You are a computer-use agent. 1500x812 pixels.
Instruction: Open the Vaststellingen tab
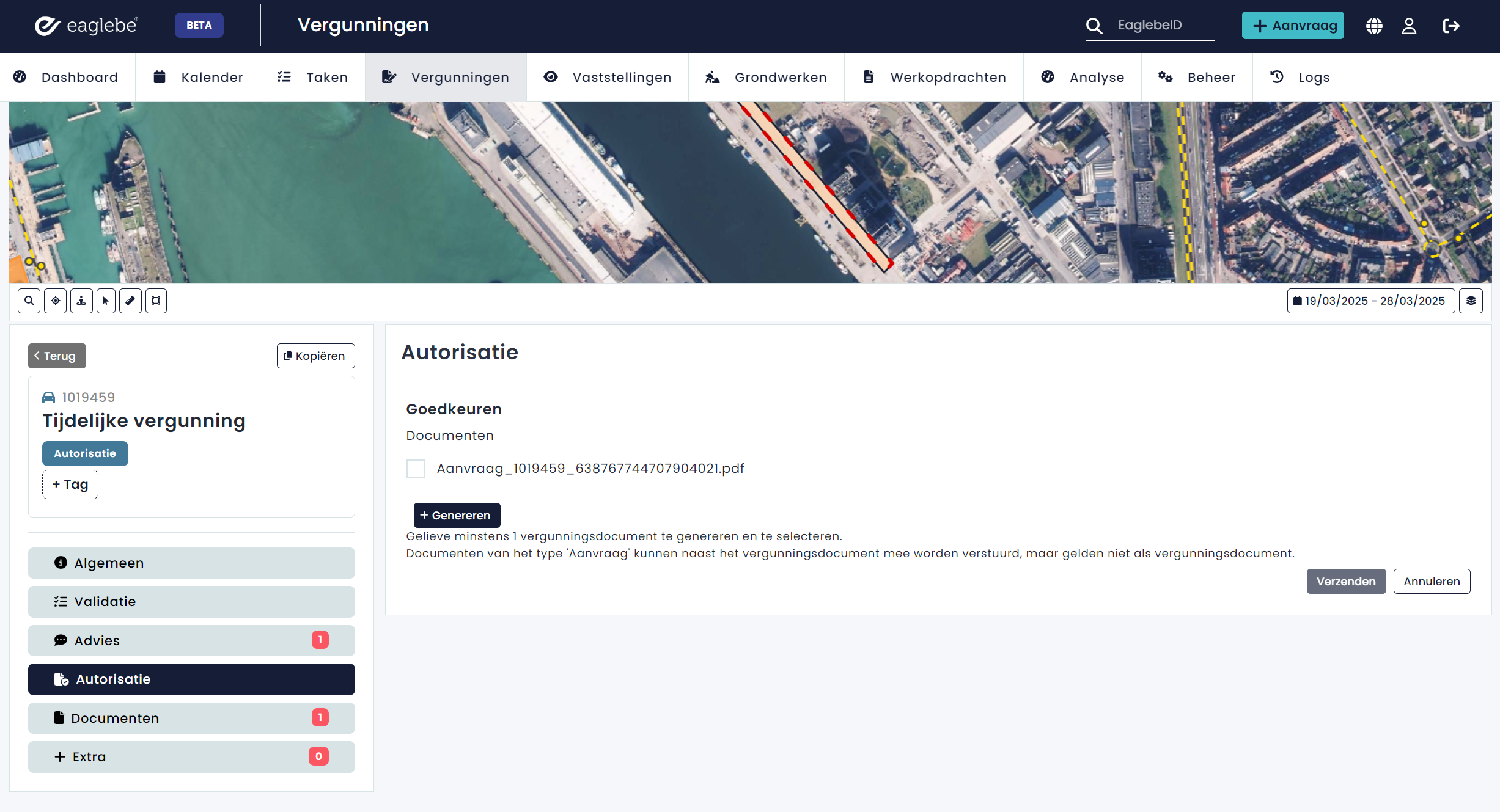point(608,77)
